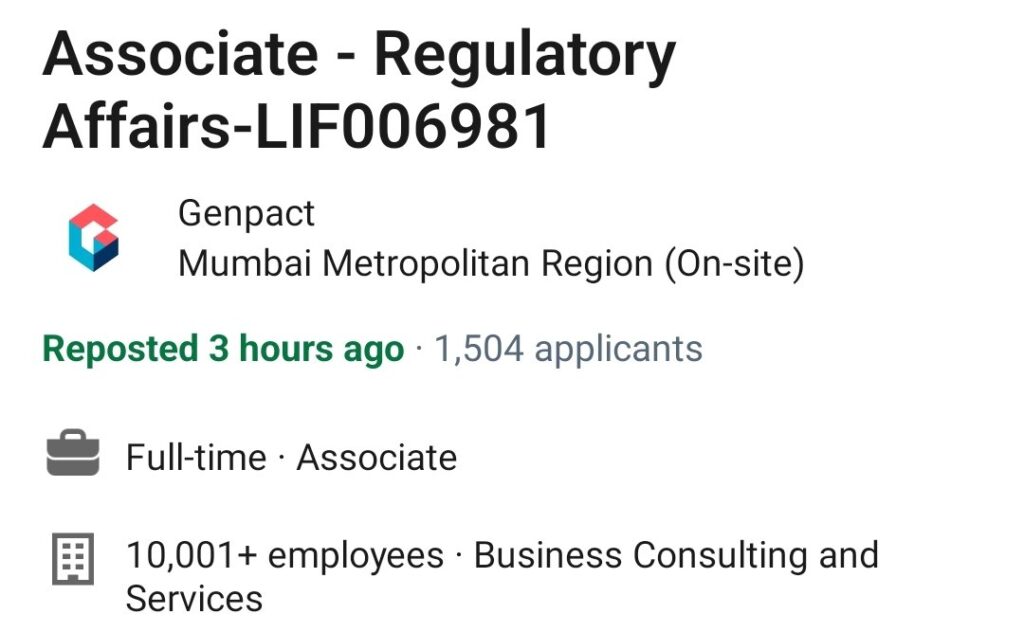The image size is (1024, 632).
Task: Click the '(On-site)' workplace label
Action: click(735, 264)
